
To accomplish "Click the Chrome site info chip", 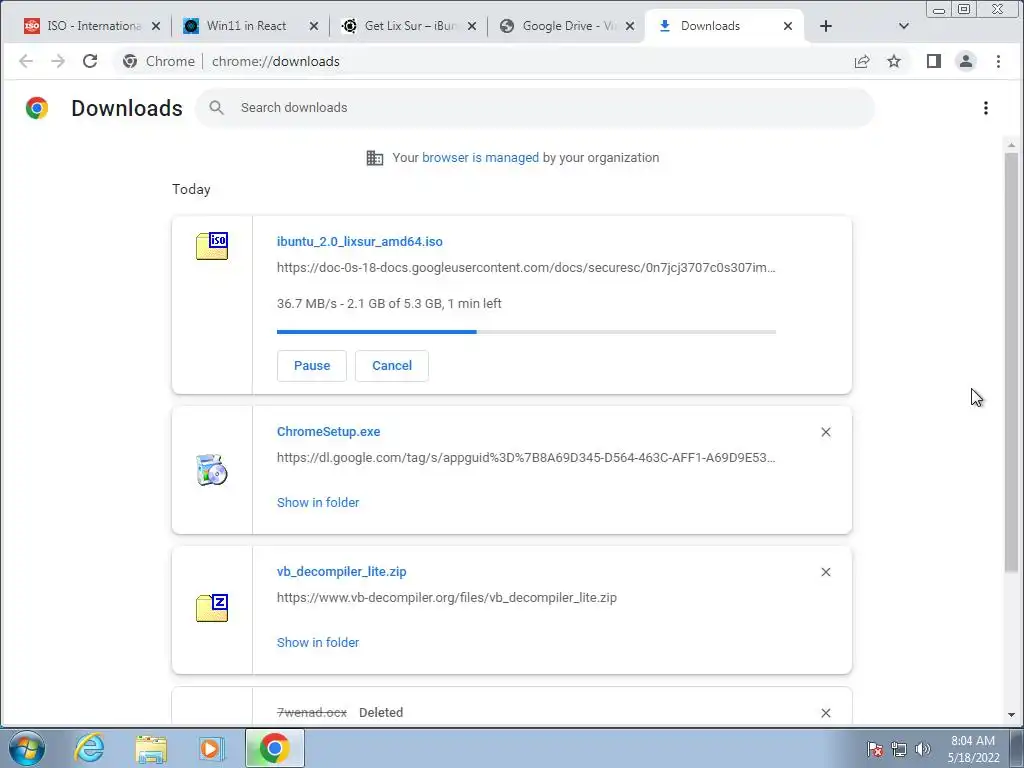I will tap(159, 61).
